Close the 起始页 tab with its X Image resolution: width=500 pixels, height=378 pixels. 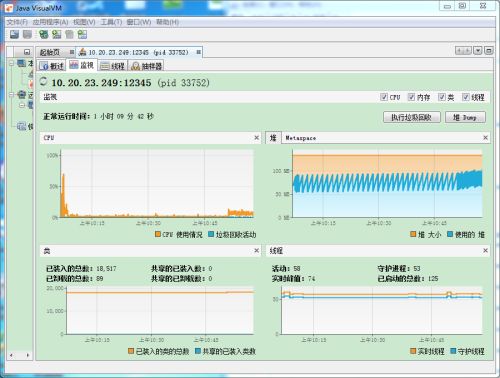click(x=72, y=52)
